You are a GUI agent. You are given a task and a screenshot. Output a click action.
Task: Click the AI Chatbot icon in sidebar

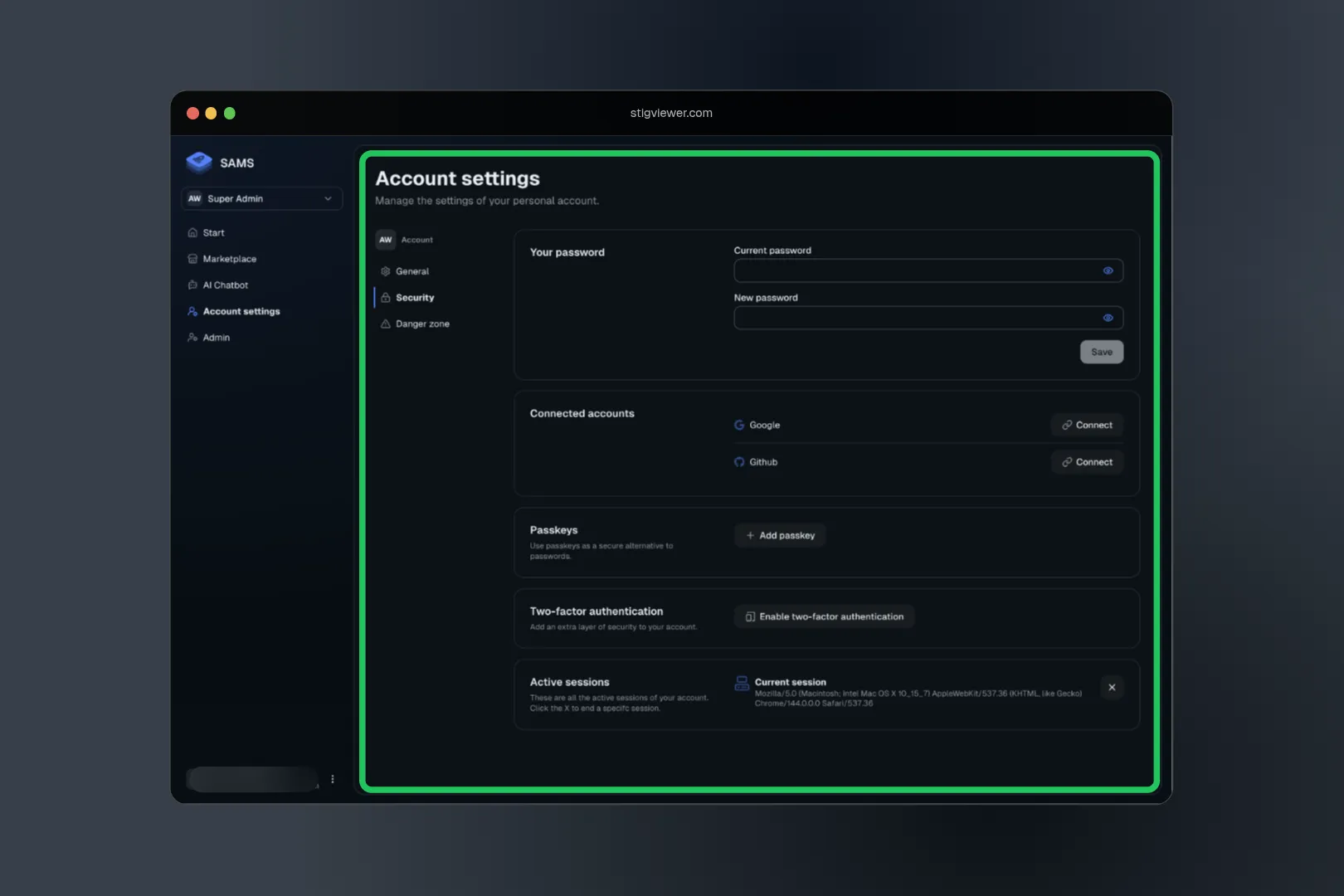click(x=192, y=285)
